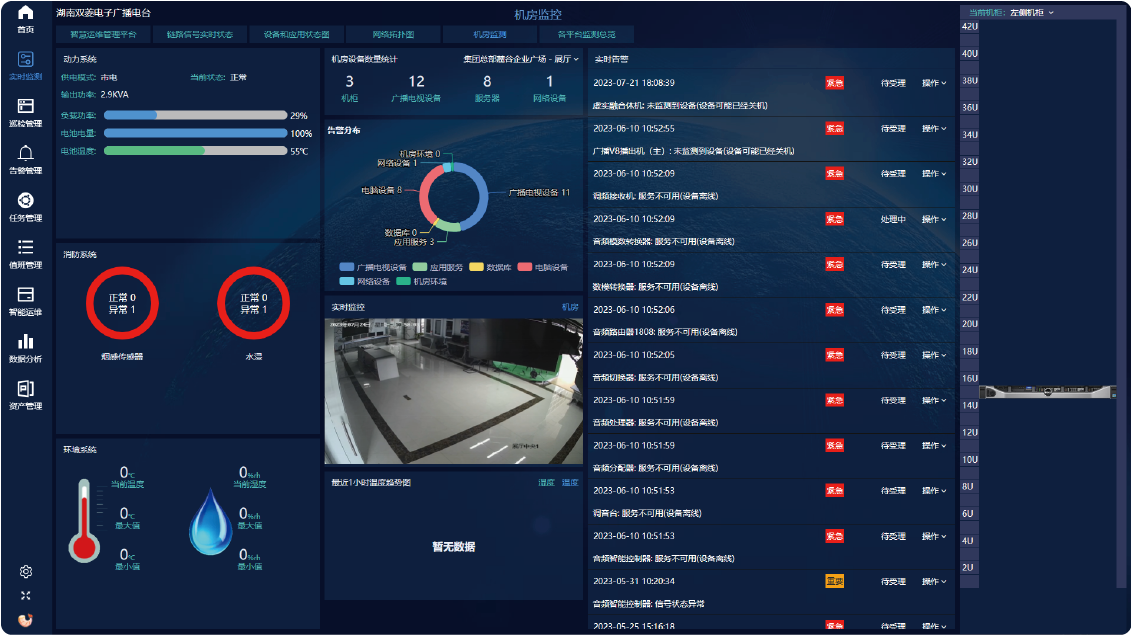This screenshot has width=1132, height=637.
Task: Click the 电池温度 55℃ progress bar
Action: (196, 151)
